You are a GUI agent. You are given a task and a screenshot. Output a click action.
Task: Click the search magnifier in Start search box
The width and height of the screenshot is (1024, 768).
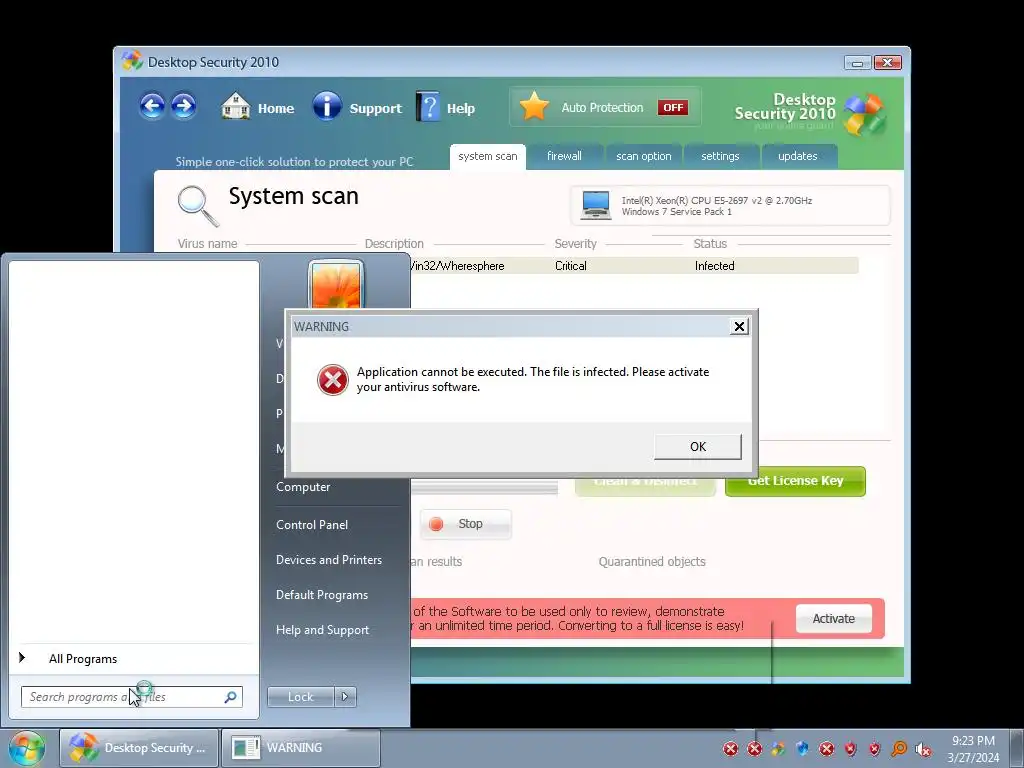(x=230, y=697)
